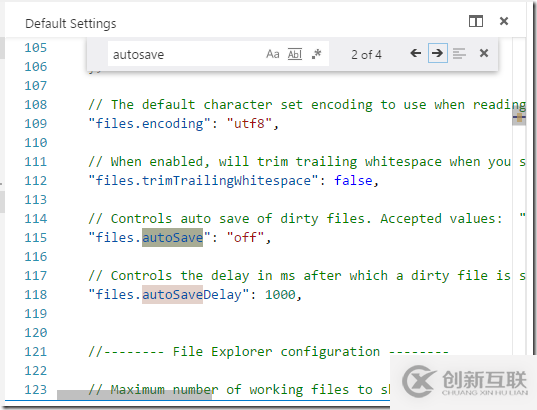Click highlighted autoSave in autoSaveDelay key
The width and height of the screenshot is (537, 410).
point(172,295)
